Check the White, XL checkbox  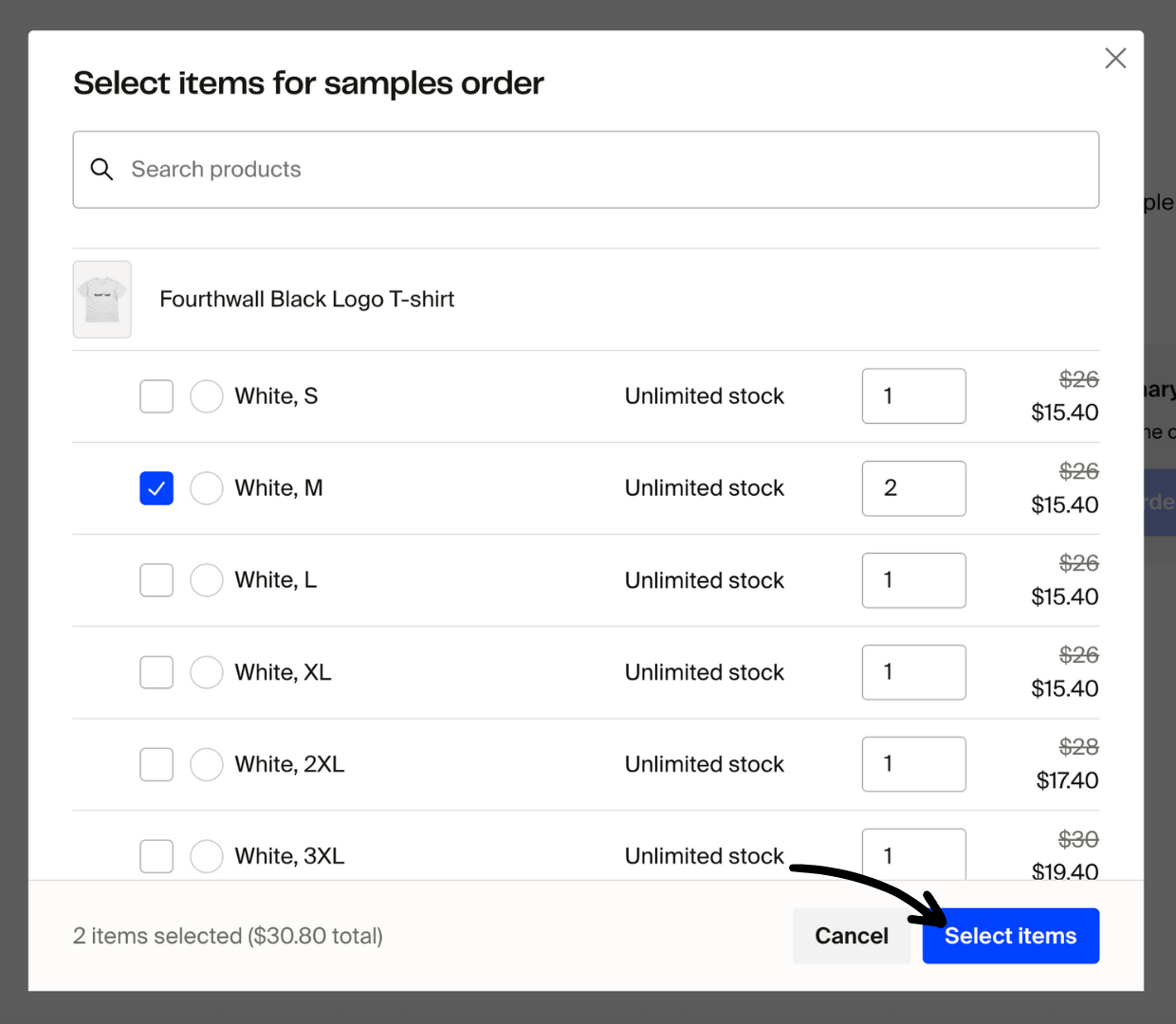(156, 672)
